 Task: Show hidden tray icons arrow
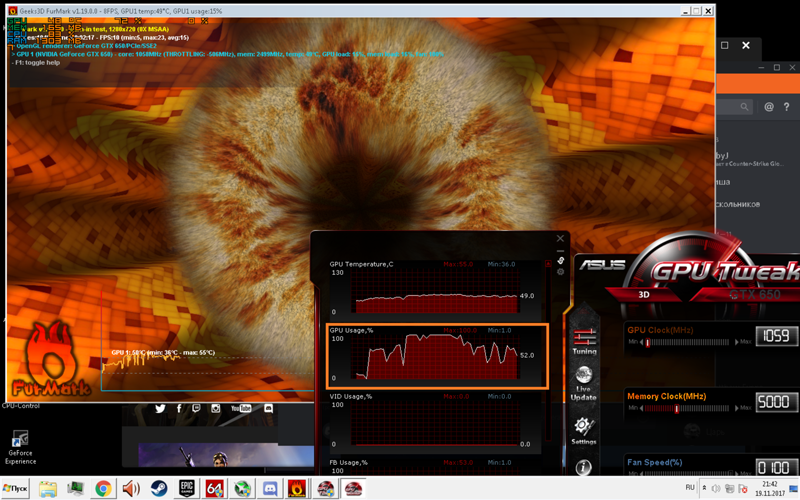click(705, 488)
